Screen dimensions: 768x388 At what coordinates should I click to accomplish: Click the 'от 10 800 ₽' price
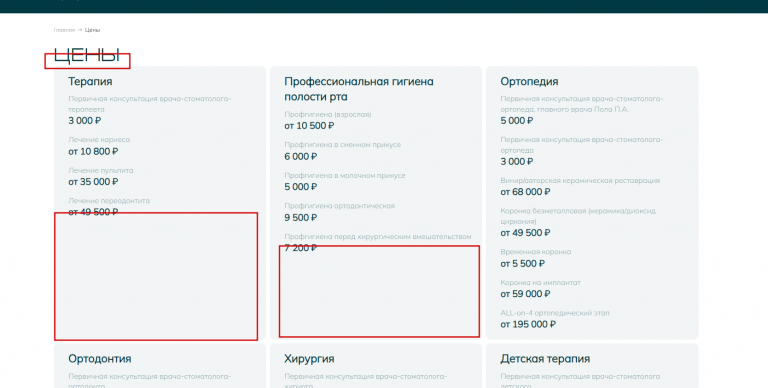(93, 151)
